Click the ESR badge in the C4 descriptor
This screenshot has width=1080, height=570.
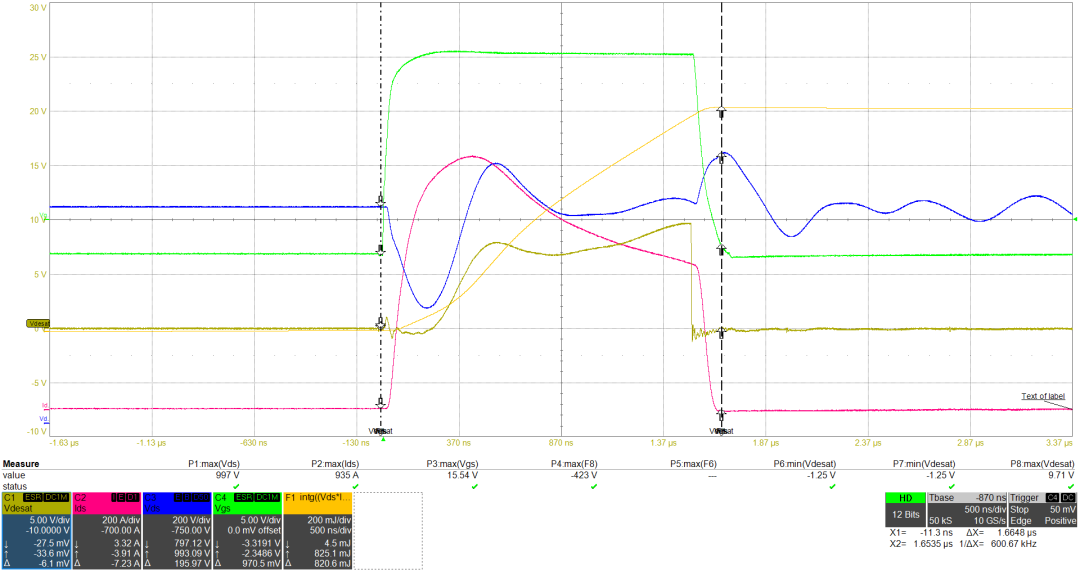click(x=244, y=497)
